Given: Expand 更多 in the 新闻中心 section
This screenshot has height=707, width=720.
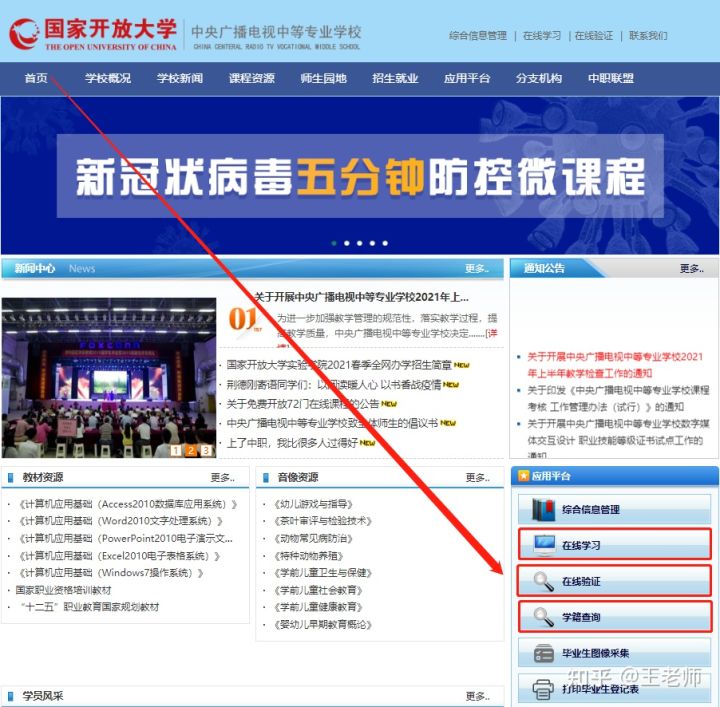Looking at the screenshot, I should click(x=477, y=268).
